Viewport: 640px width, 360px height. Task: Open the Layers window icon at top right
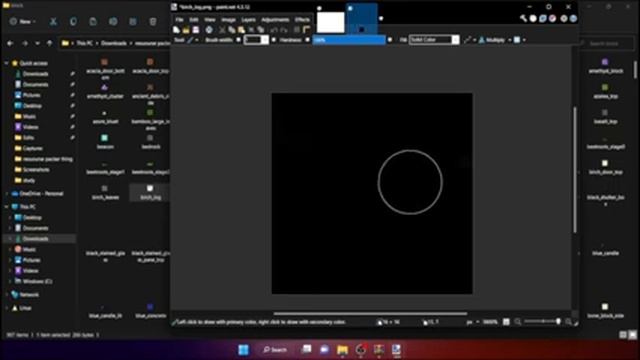pyautogui.click(x=543, y=18)
